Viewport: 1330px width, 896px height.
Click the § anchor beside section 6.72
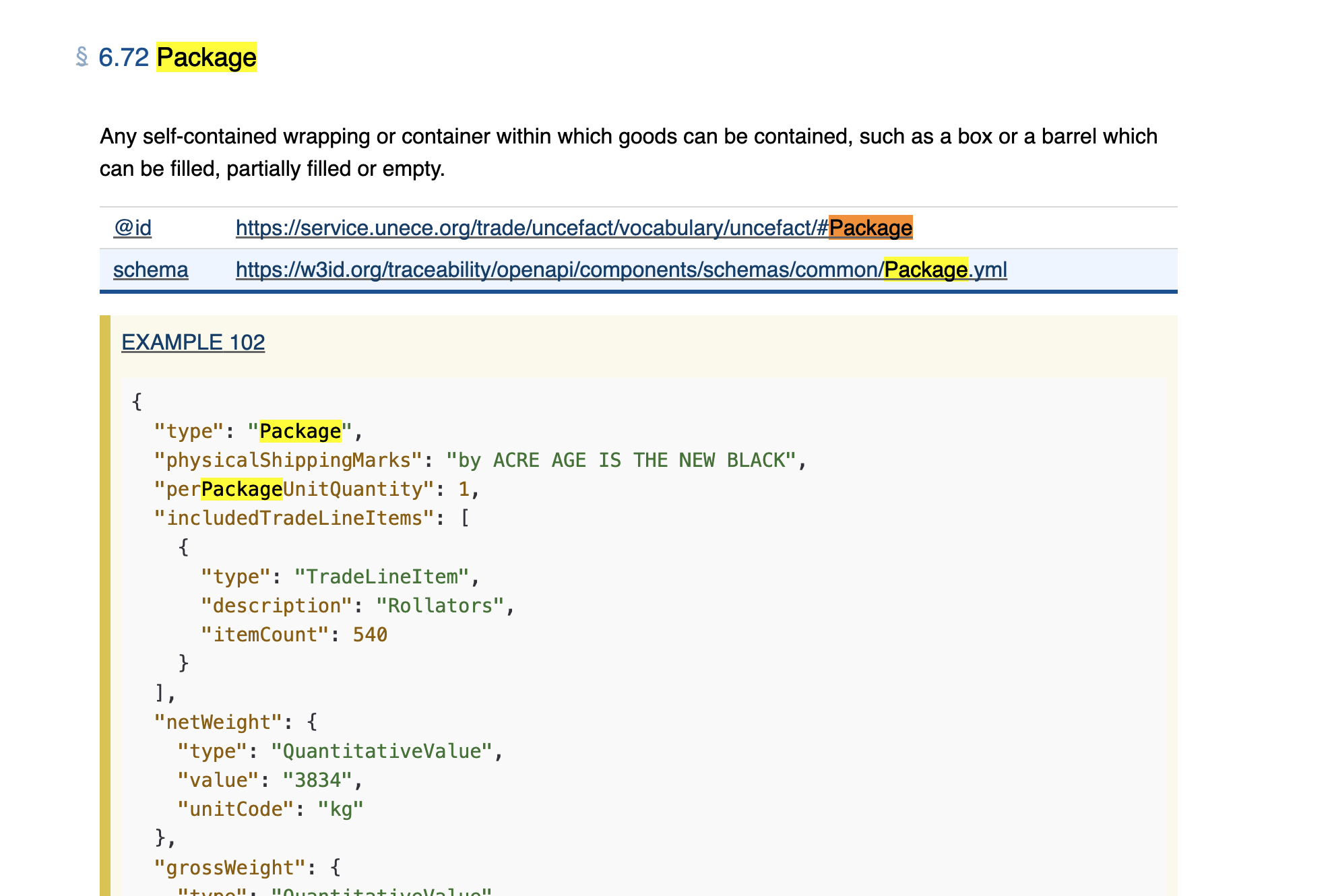[x=82, y=58]
